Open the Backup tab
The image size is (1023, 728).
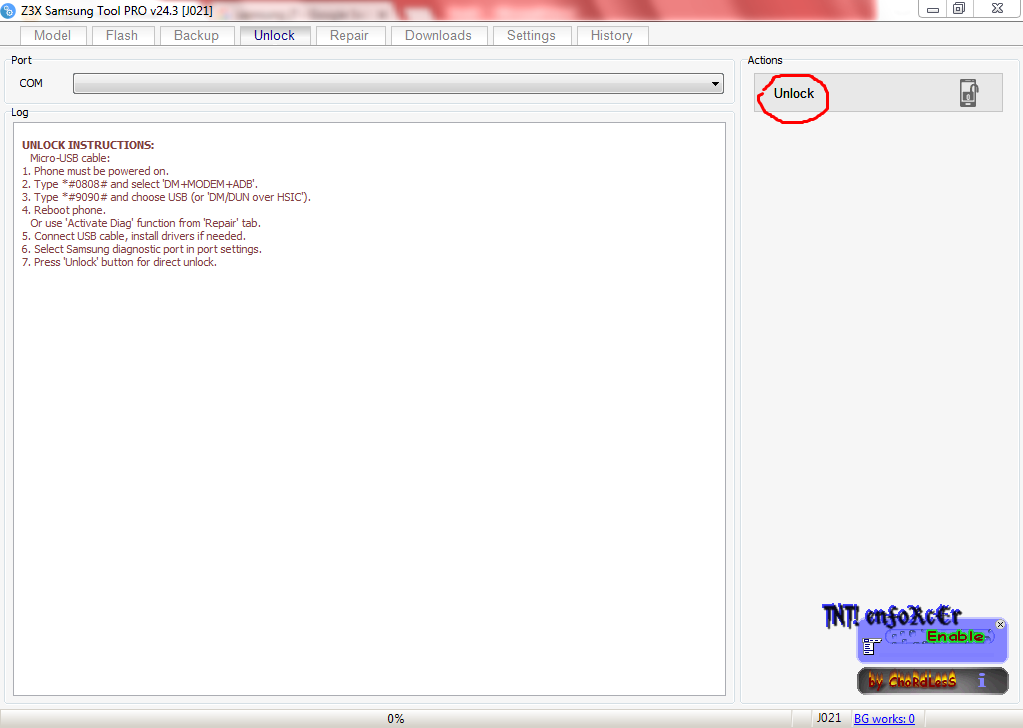click(196, 35)
